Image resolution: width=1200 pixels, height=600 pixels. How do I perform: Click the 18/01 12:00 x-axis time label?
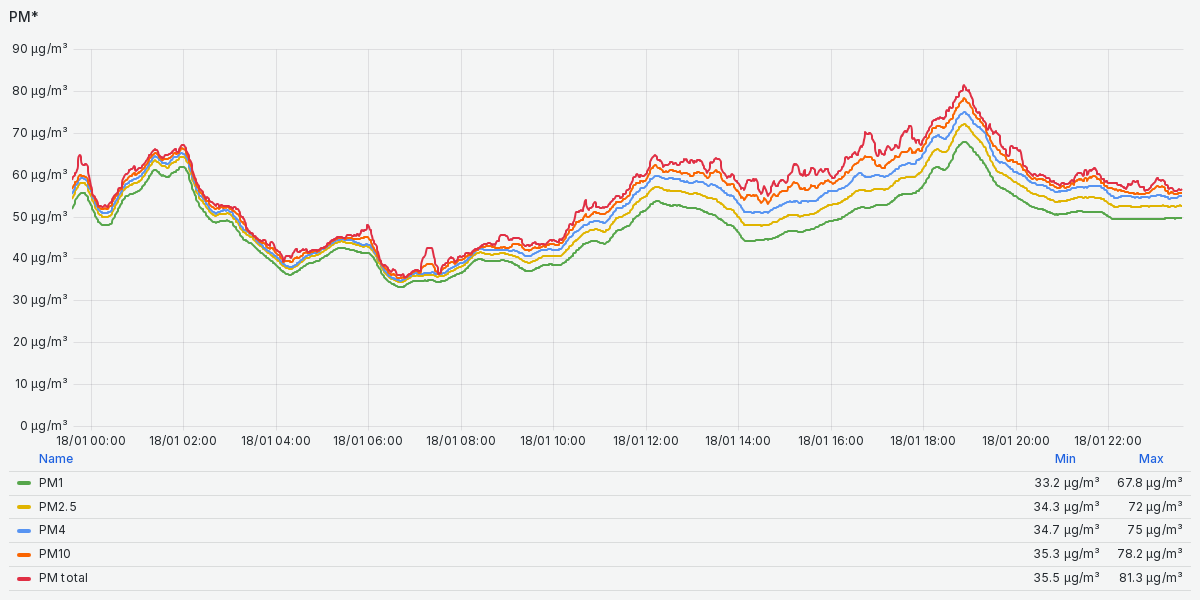[645, 440]
